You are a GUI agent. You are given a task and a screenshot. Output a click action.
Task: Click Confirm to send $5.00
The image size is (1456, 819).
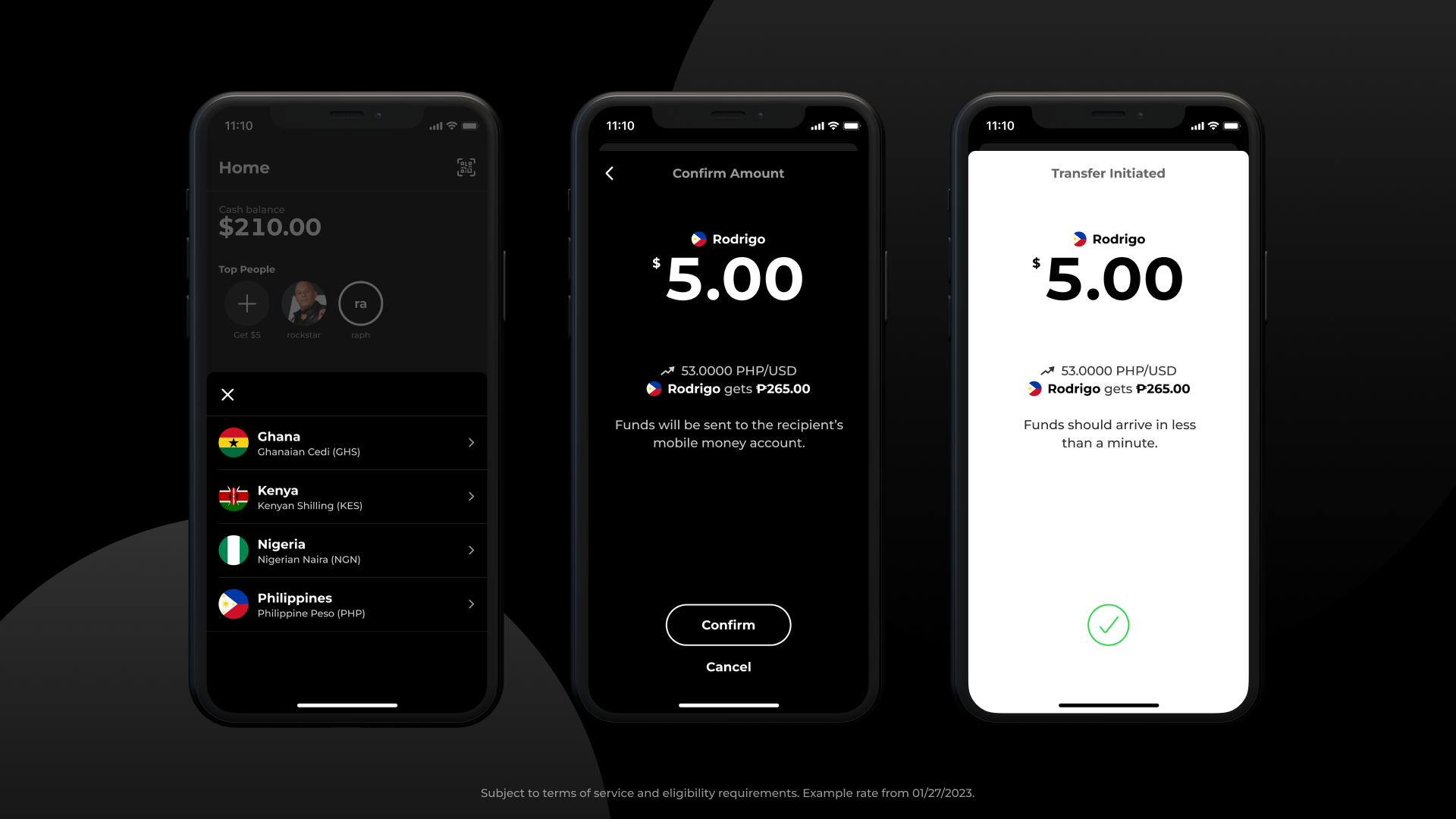click(728, 624)
